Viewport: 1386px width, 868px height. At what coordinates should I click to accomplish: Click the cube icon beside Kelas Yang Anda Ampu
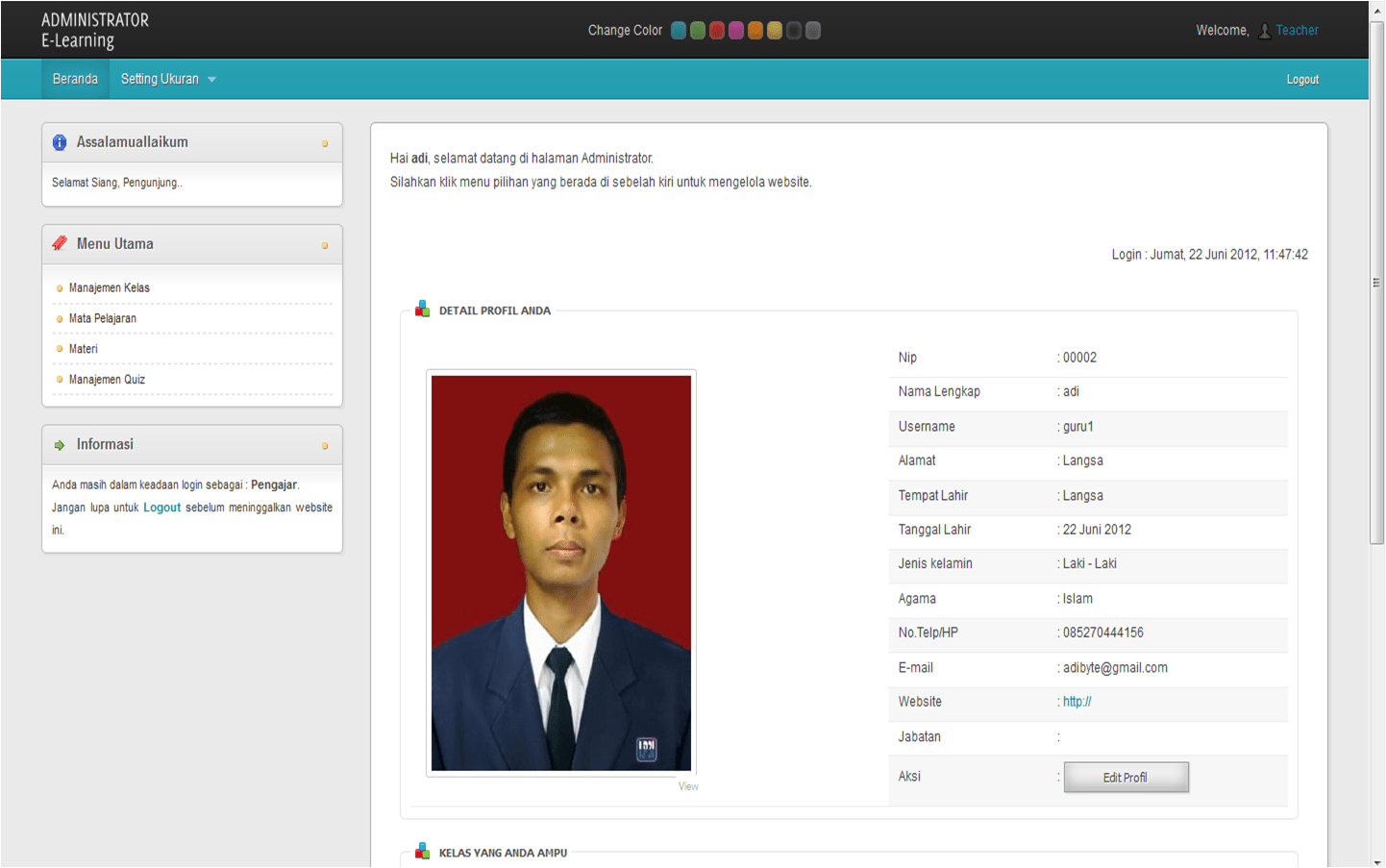coord(422,851)
